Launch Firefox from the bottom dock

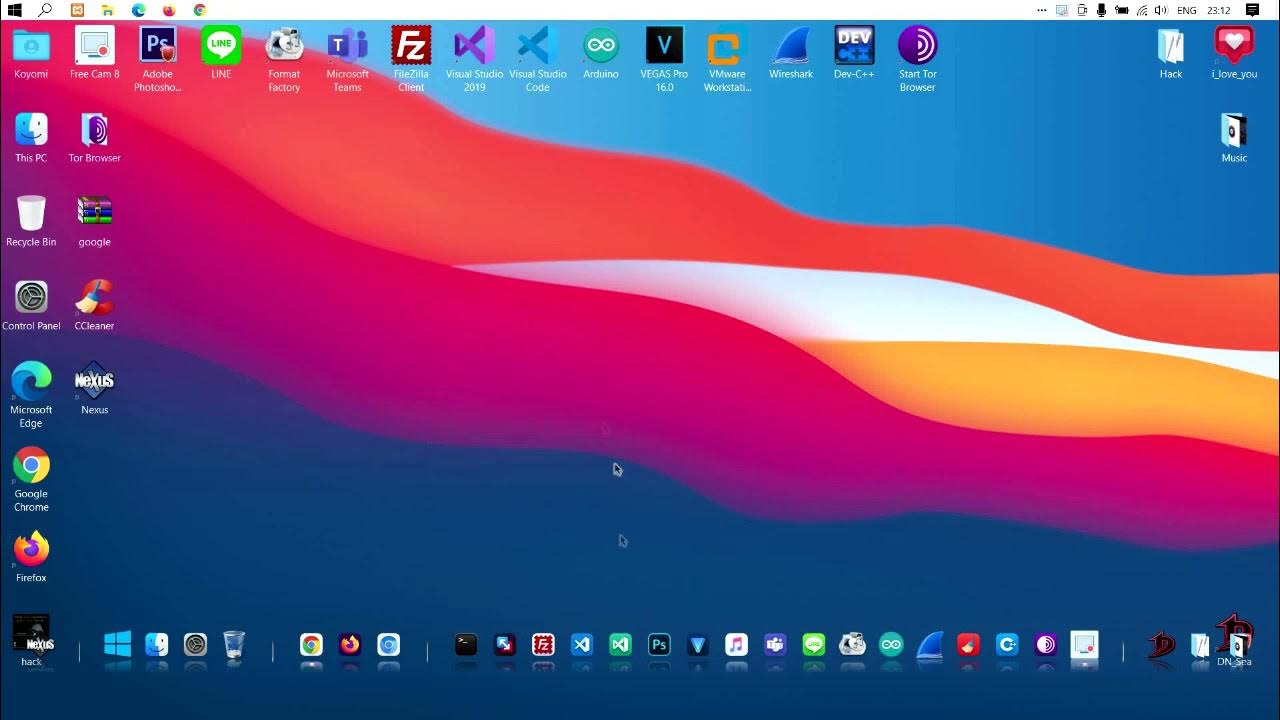click(349, 645)
